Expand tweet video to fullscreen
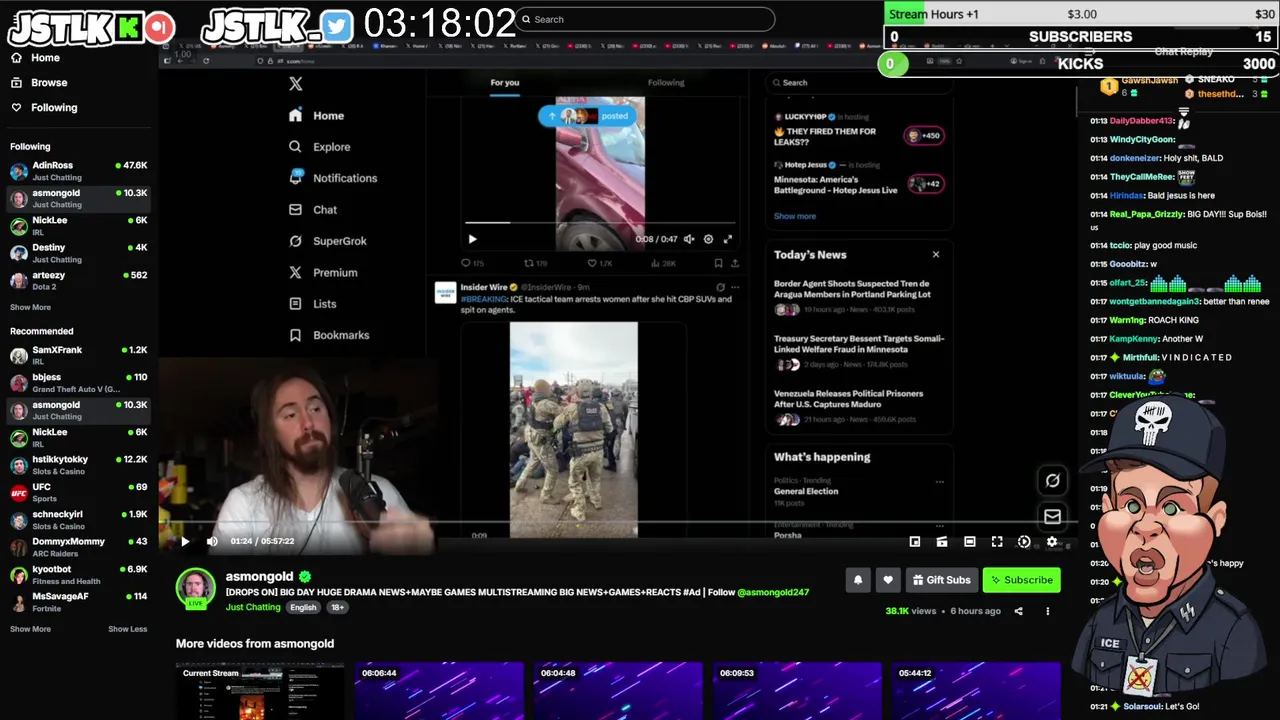1280x720 pixels. (x=728, y=239)
